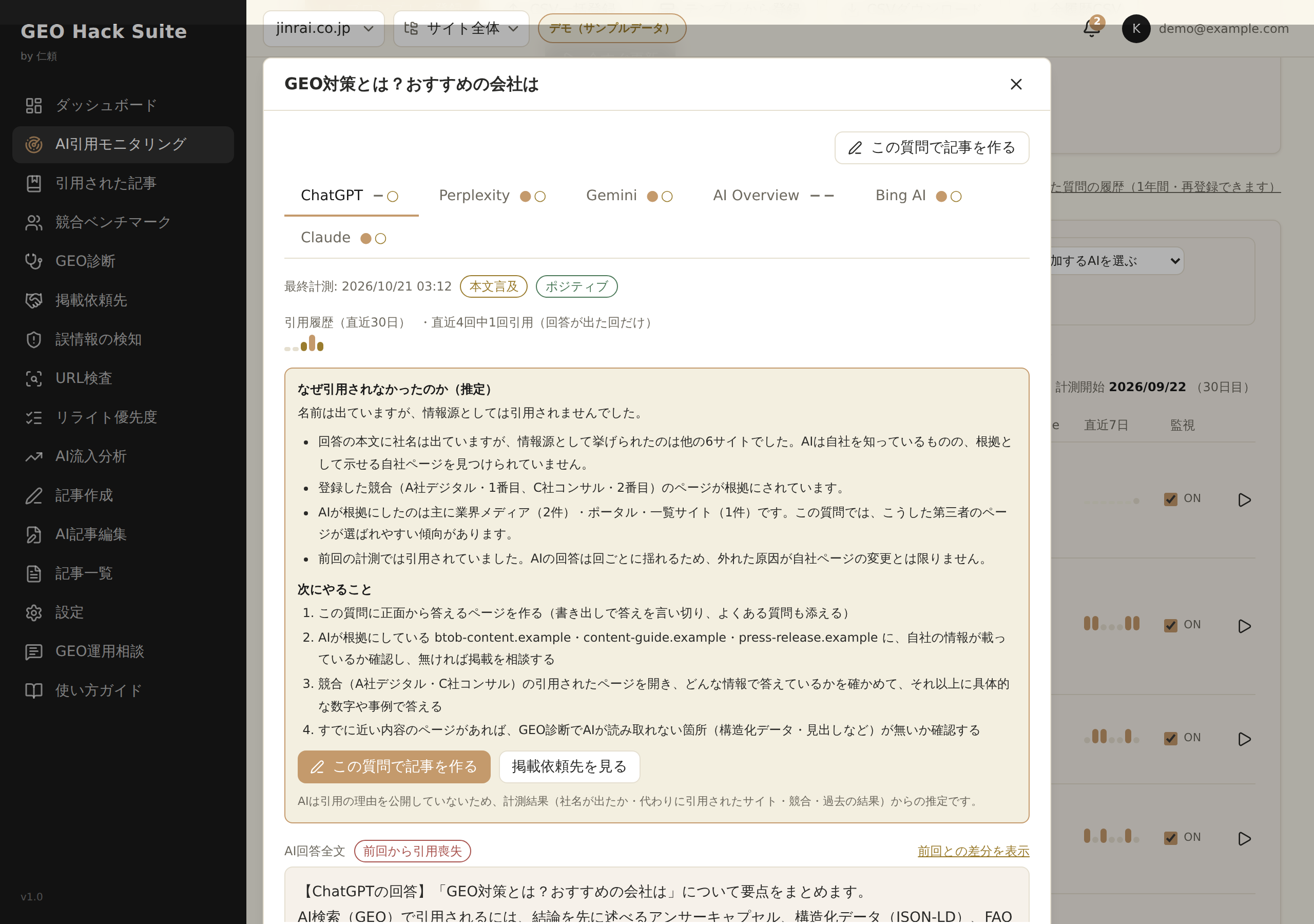Select the Bing AI tab
1314x924 pixels.
tap(918, 195)
